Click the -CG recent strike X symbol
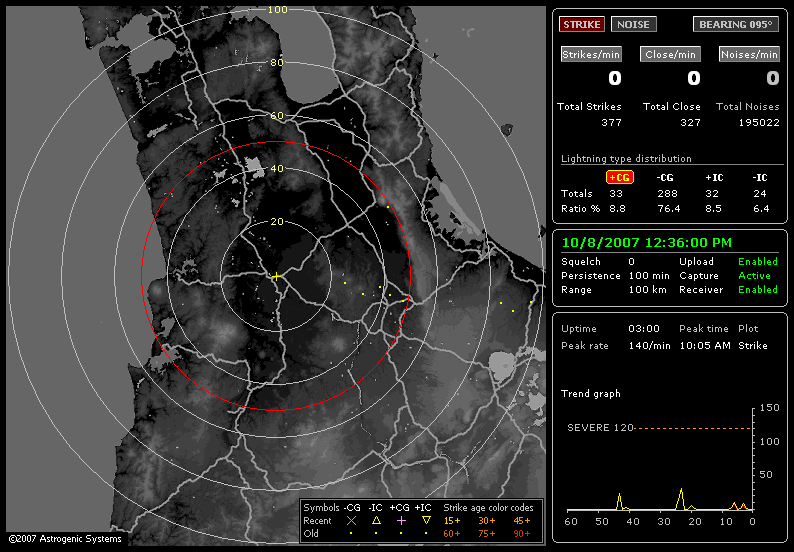 point(351,521)
